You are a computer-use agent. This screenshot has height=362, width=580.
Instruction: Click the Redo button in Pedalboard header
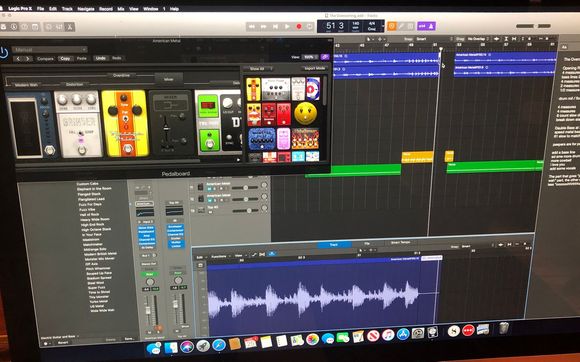[117, 58]
